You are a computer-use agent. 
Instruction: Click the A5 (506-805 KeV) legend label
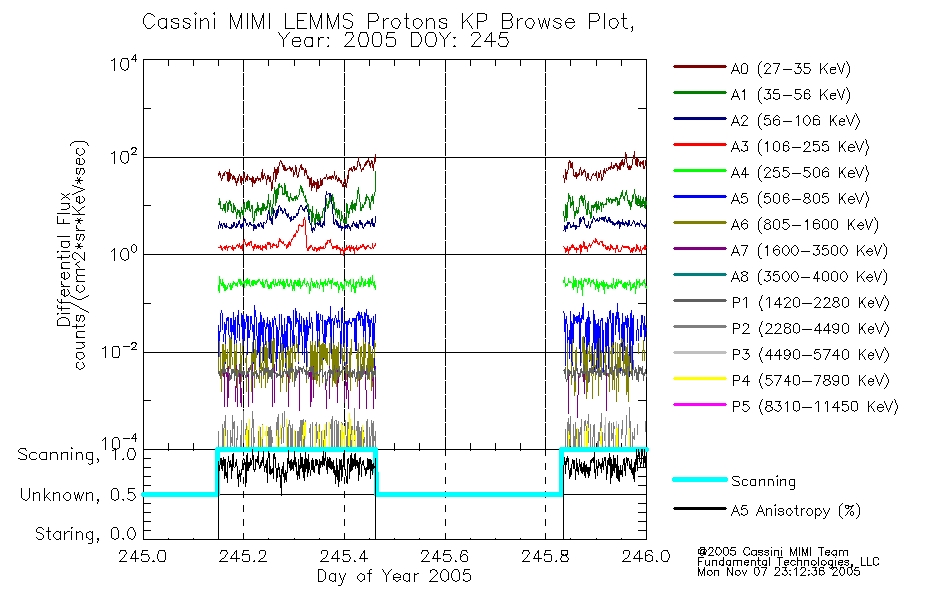tap(800, 199)
